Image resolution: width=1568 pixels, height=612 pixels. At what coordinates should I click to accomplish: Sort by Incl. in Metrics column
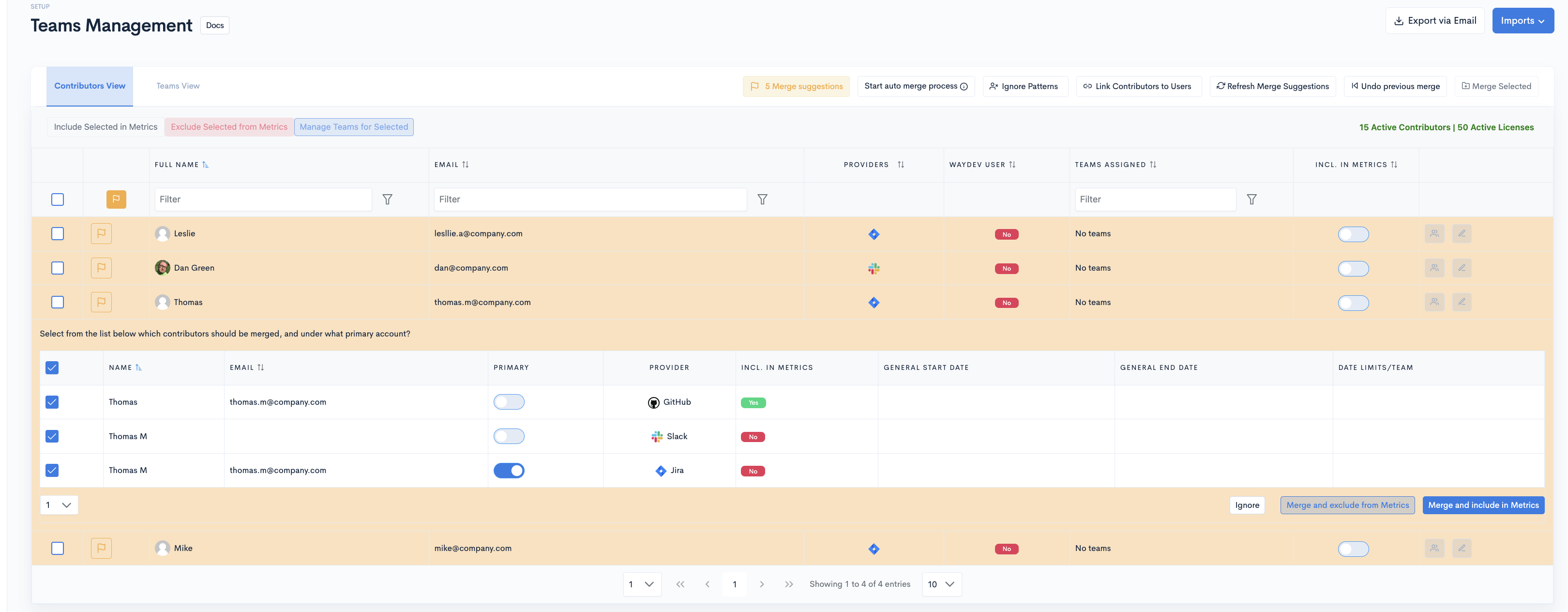[x=1394, y=165]
